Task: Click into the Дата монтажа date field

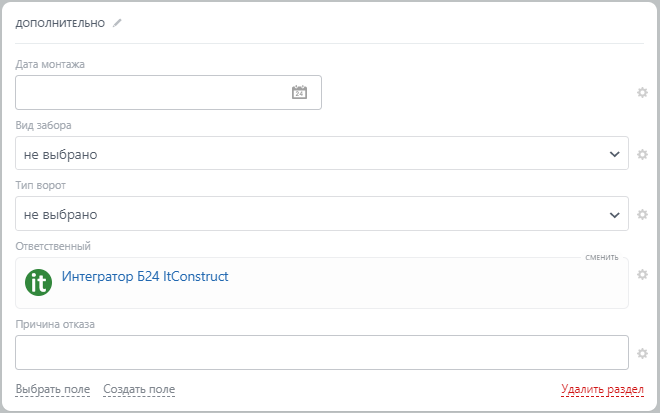Action: [150, 93]
